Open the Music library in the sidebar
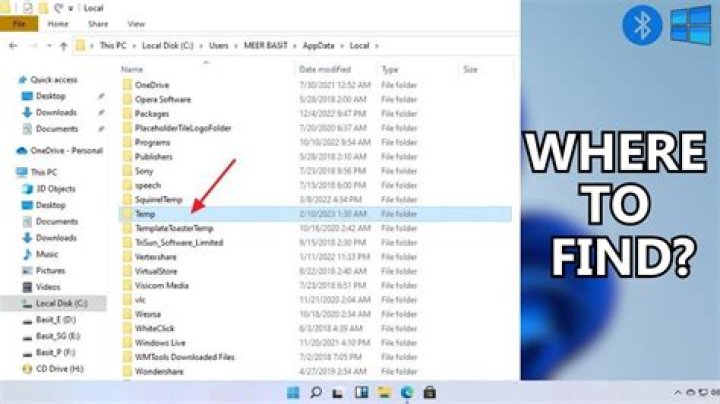 [x=47, y=254]
